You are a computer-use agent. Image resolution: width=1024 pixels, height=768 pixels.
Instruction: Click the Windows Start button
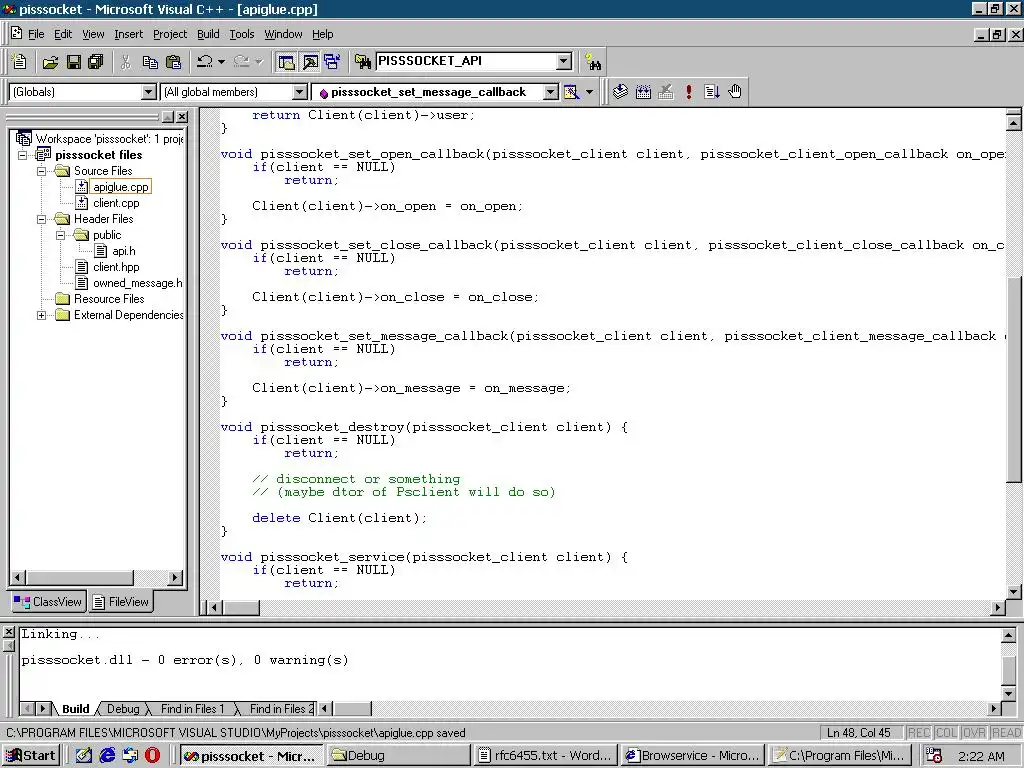point(31,756)
